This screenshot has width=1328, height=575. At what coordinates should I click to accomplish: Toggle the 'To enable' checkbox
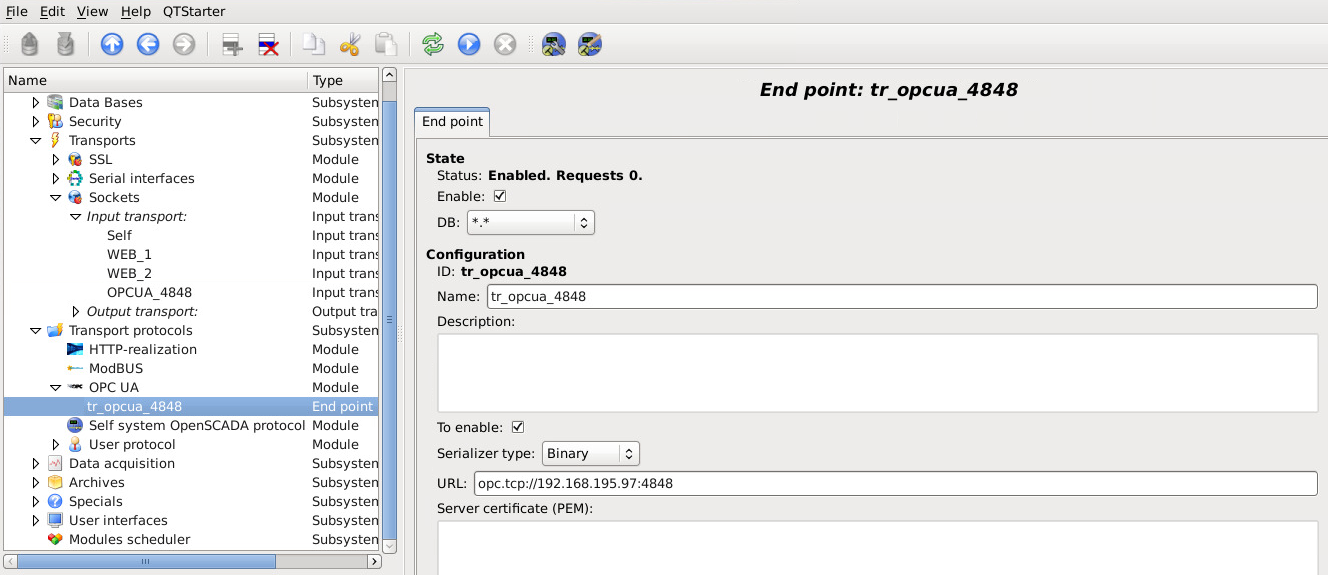click(x=517, y=427)
